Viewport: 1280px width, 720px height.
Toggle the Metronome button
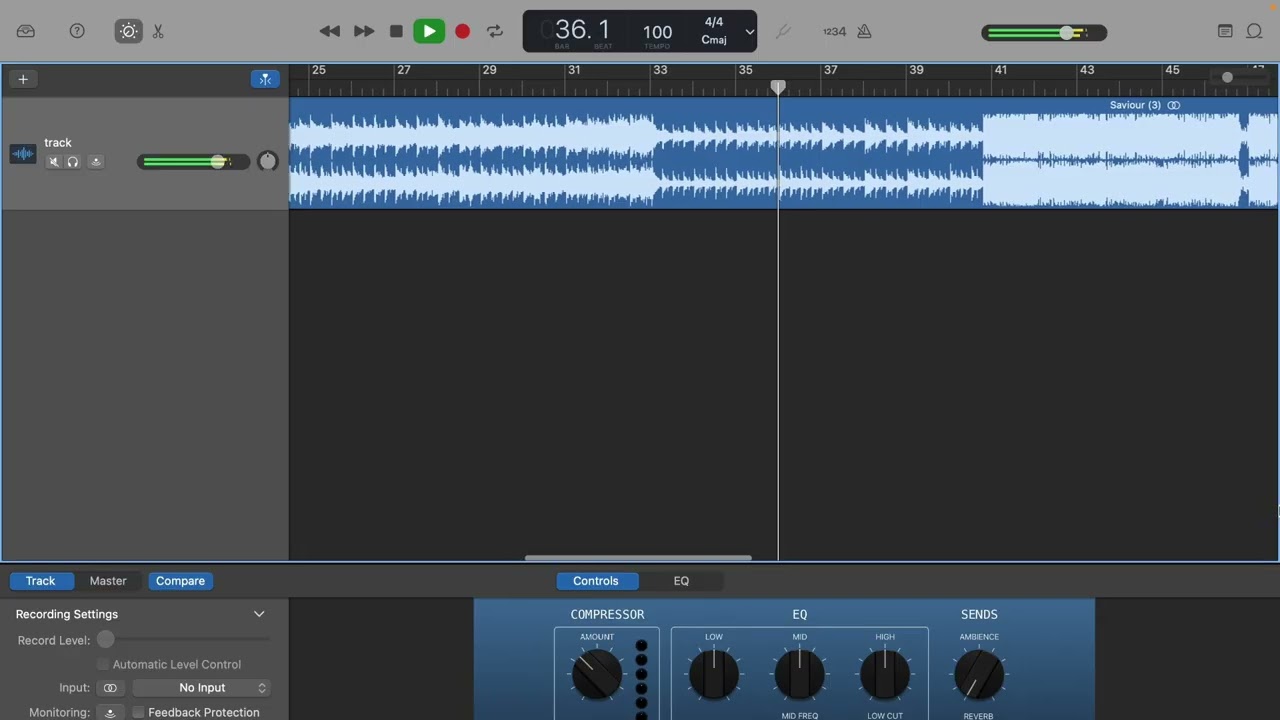[865, 31]
